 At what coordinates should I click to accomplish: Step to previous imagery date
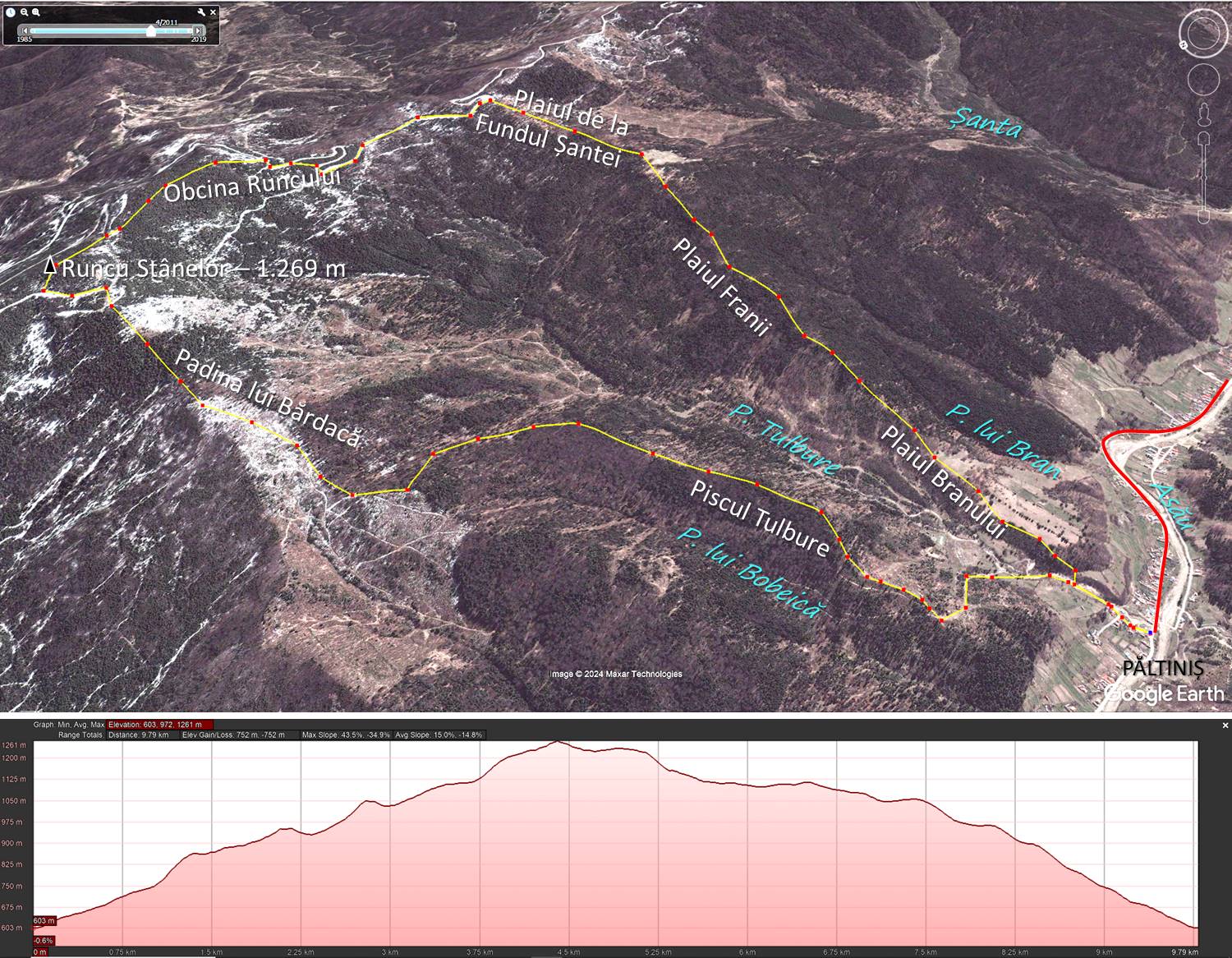tap(24, 30)
